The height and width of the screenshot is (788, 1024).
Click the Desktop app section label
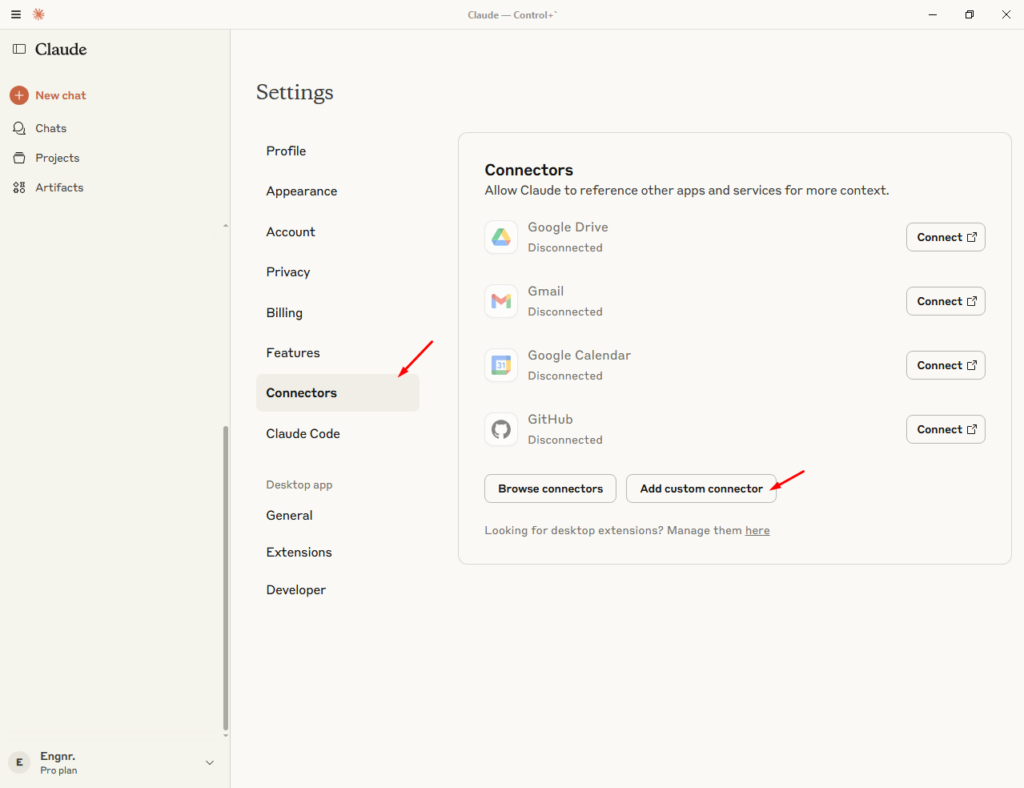pos(299,484)
